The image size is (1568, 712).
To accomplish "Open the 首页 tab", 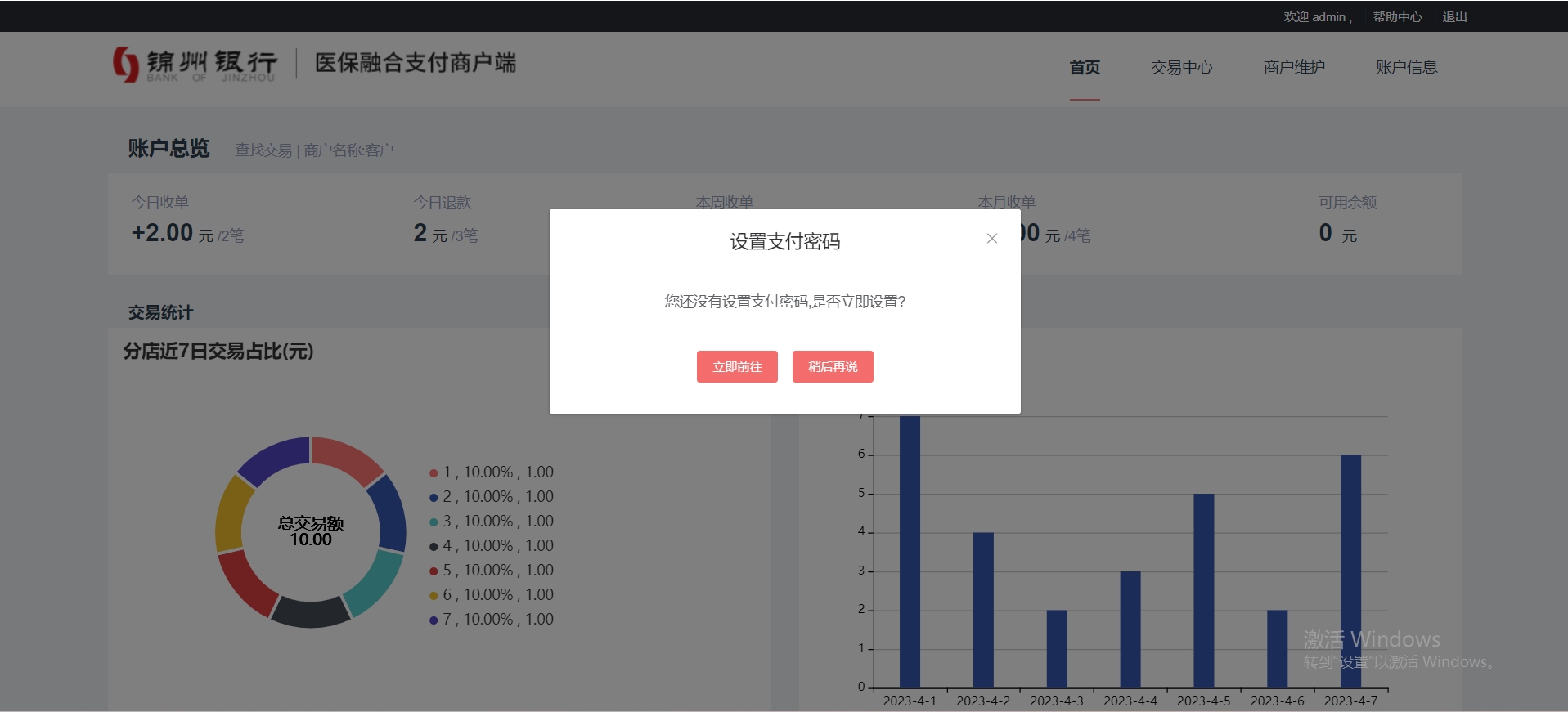I will click(x=1085, y=67).
